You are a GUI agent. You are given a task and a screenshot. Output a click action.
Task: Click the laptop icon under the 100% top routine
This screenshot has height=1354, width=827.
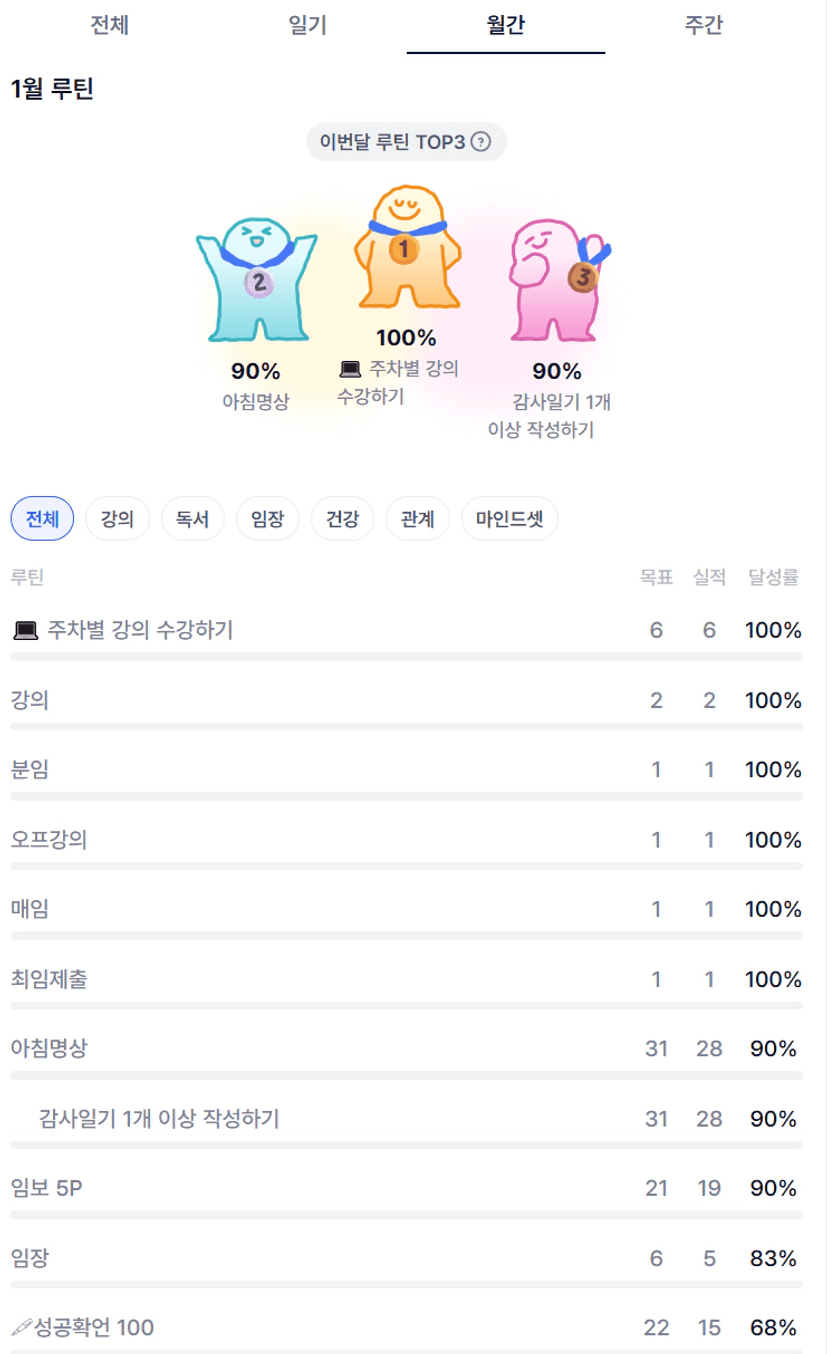(351, 368)
